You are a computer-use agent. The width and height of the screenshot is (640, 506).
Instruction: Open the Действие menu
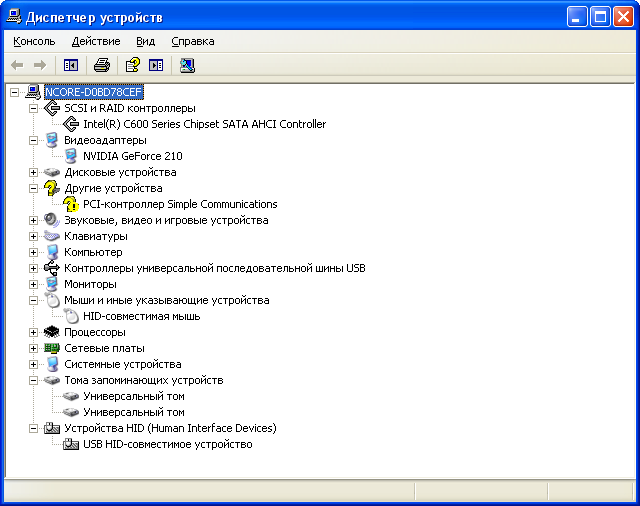click(96, 41)
